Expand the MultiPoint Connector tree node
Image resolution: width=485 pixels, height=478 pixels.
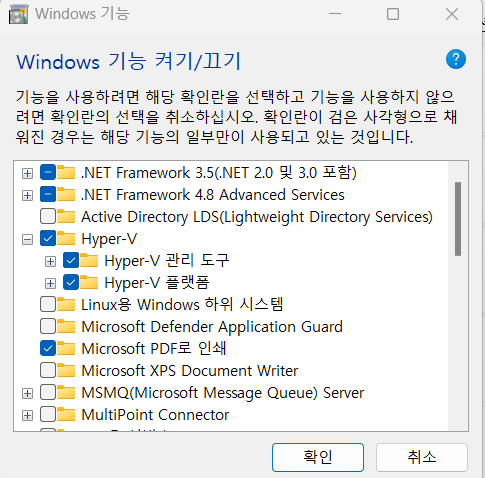27,415
